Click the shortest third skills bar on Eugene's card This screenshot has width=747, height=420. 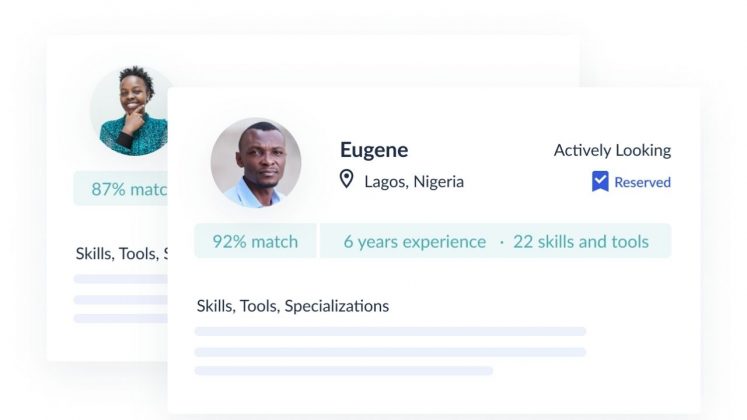coord(344,370)
